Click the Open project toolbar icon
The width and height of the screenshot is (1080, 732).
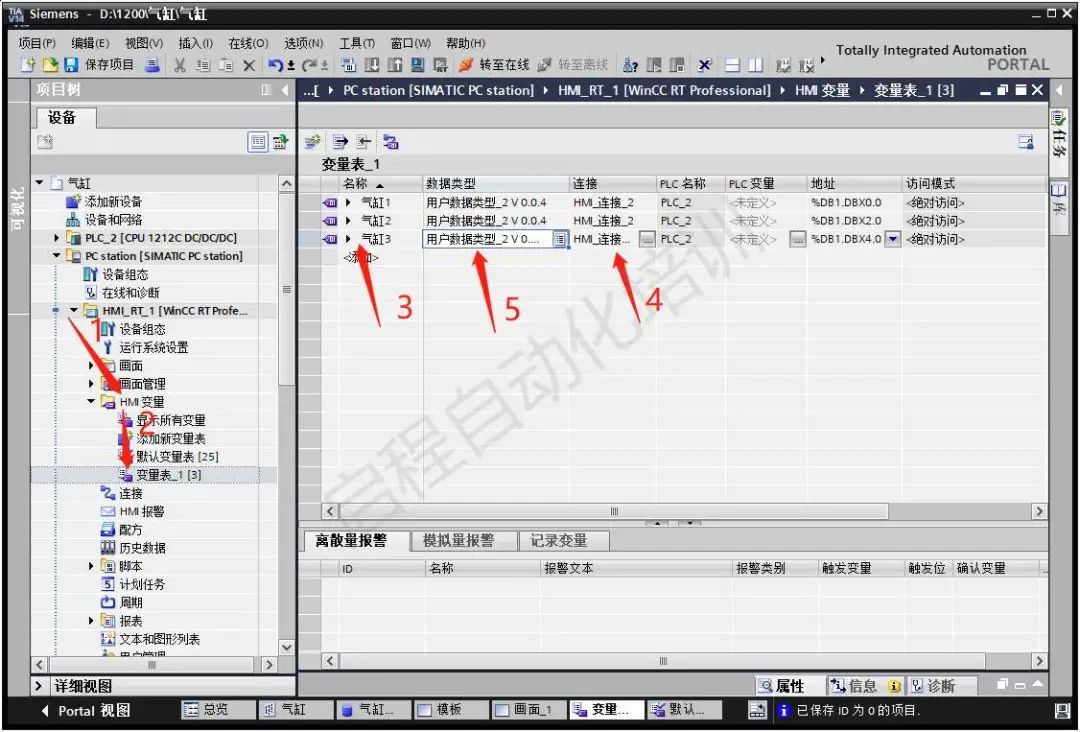pyautogui.click(x=50, y=65)
